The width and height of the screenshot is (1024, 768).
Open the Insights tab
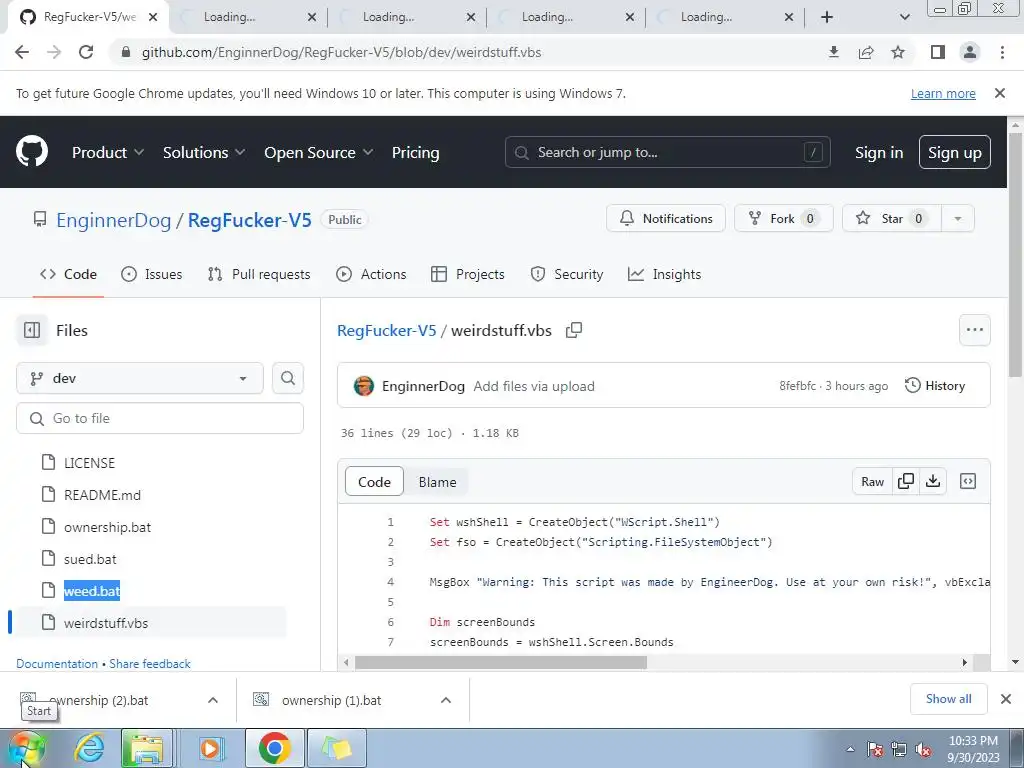tap(664, 274)
